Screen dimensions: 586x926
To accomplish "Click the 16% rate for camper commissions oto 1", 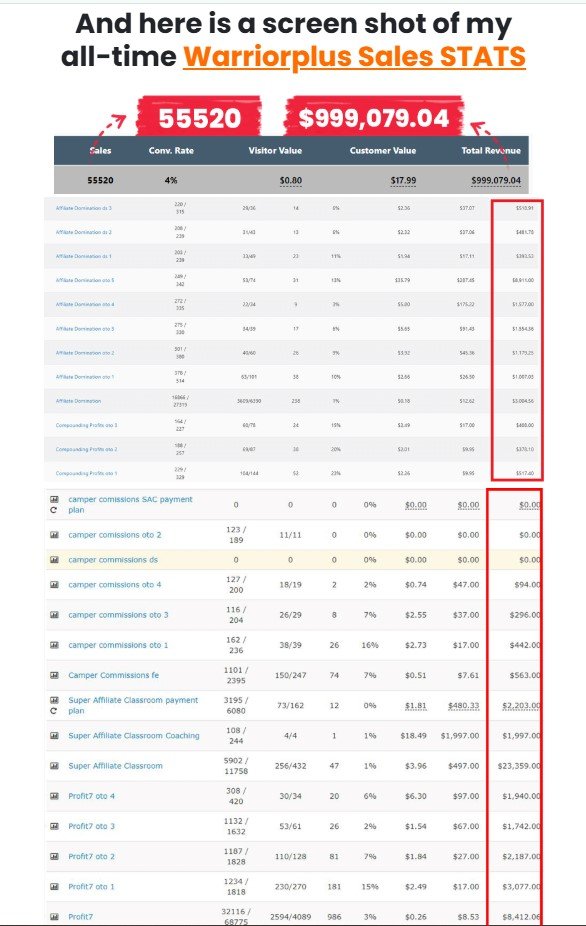I will [370, 645].
